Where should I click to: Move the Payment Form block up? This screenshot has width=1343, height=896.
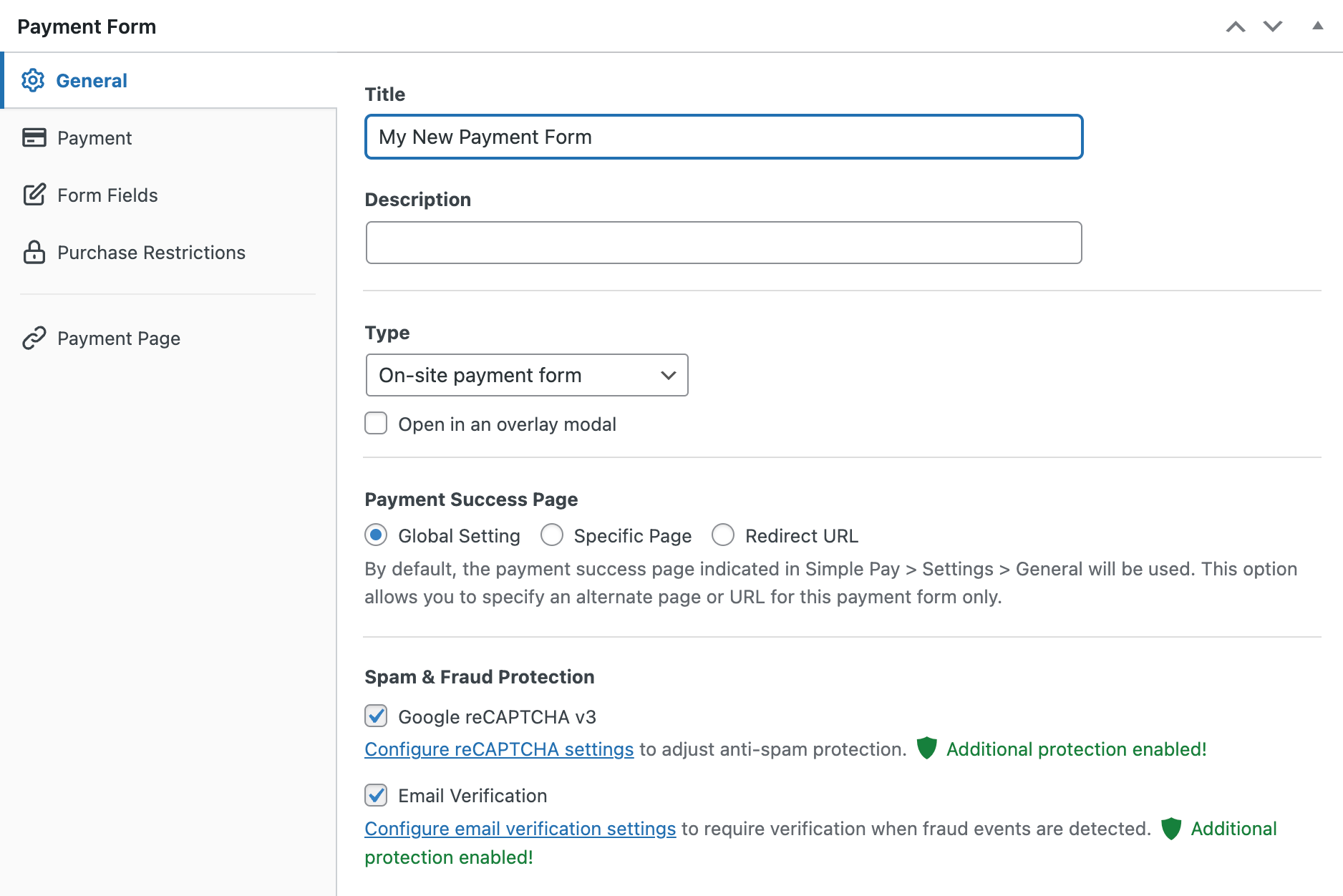(1235, 26)
